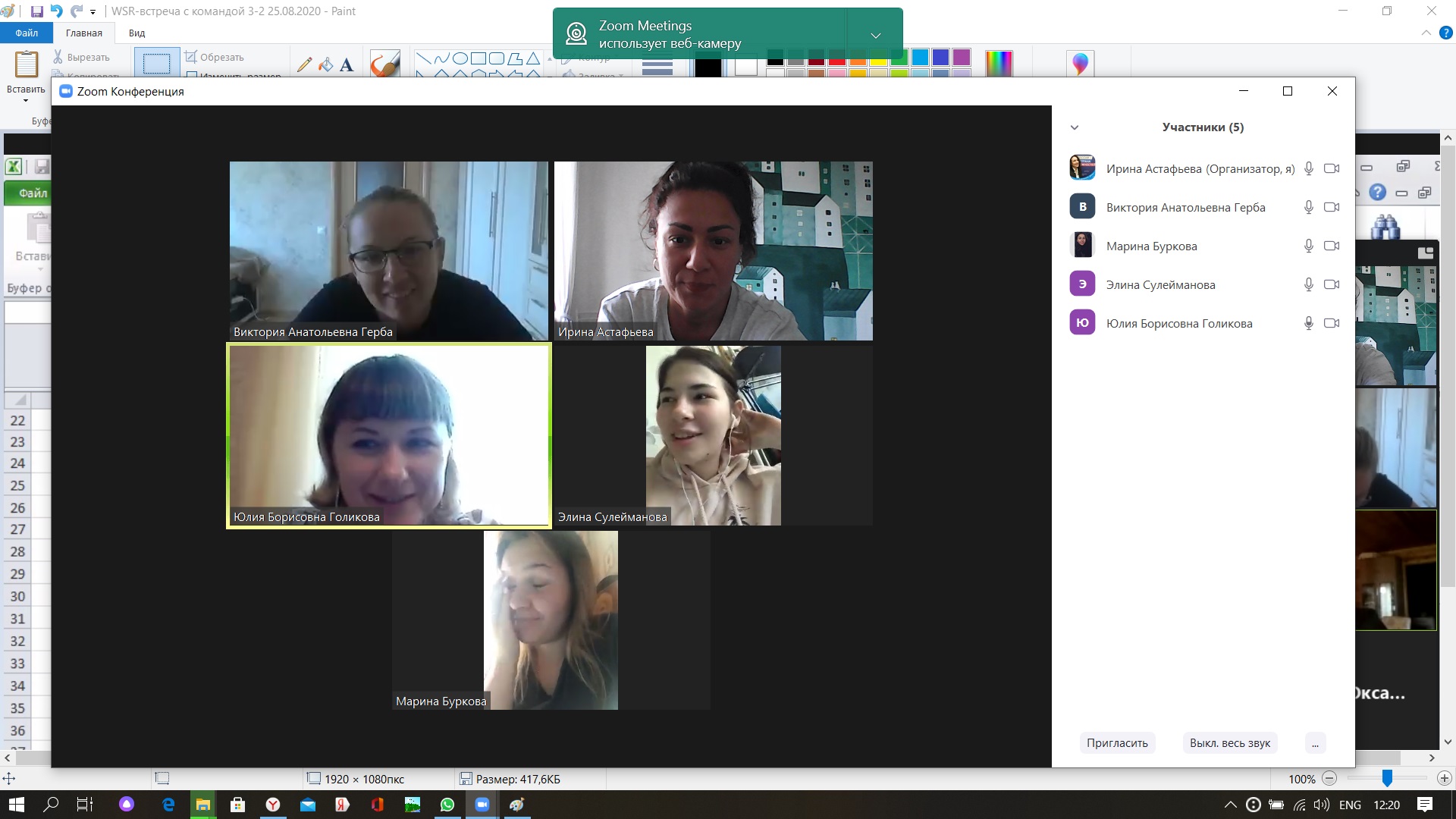Viewport: 1456px width, 819px height.
Task: Click zoom in plus in Paint status bar
Action: (1444, 778)
